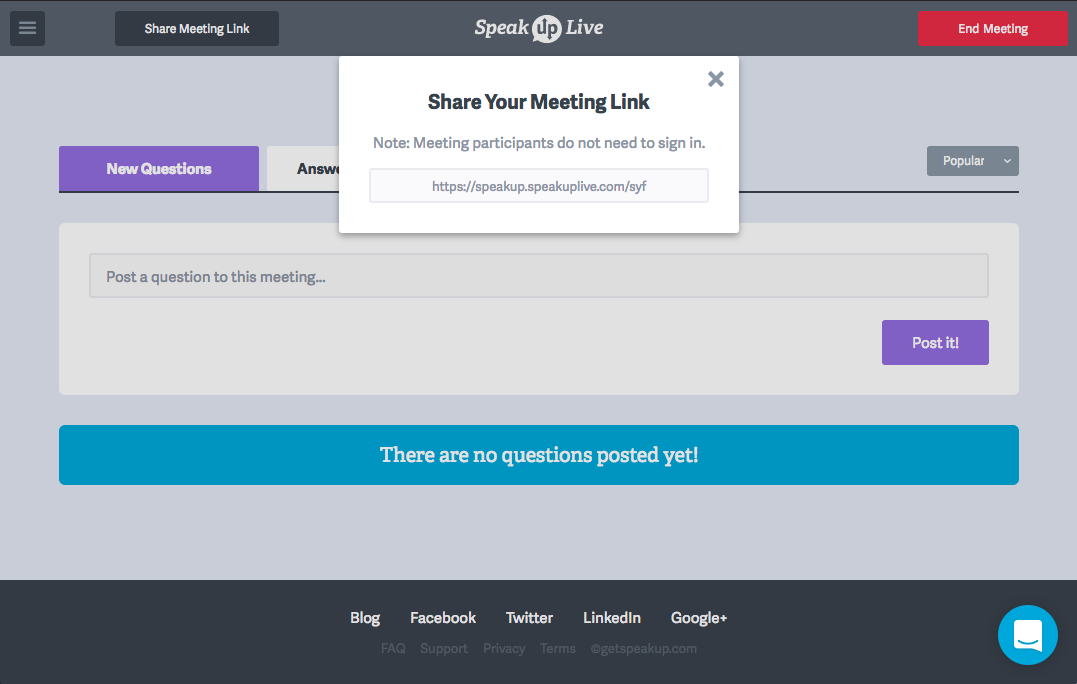1077x684 pixels.
Task: Visit the Facebook page link
Action: coord(443,617)
